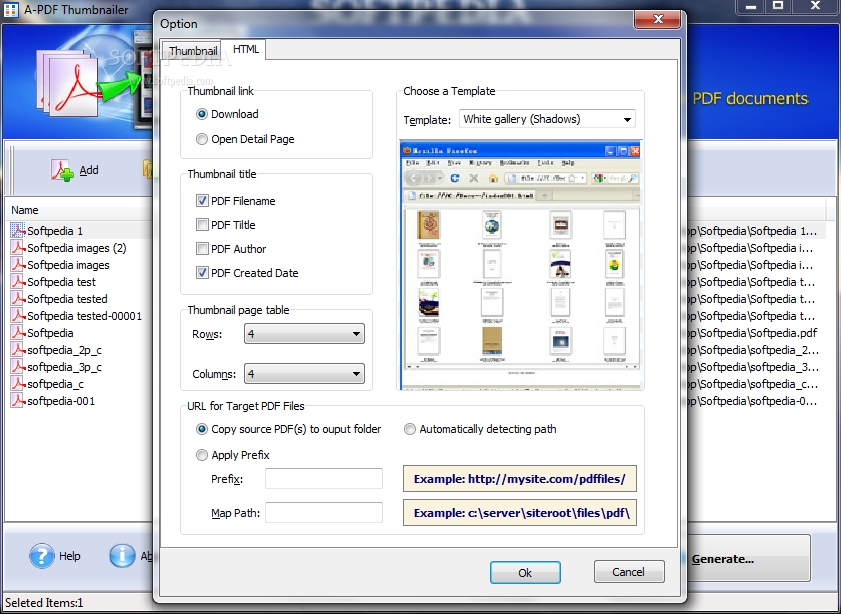Image resolution: width=841 pixels, height=614 pixels.
Task: Click the PDF icon beside Softpedia images (2)
Action: coord(18,248)
